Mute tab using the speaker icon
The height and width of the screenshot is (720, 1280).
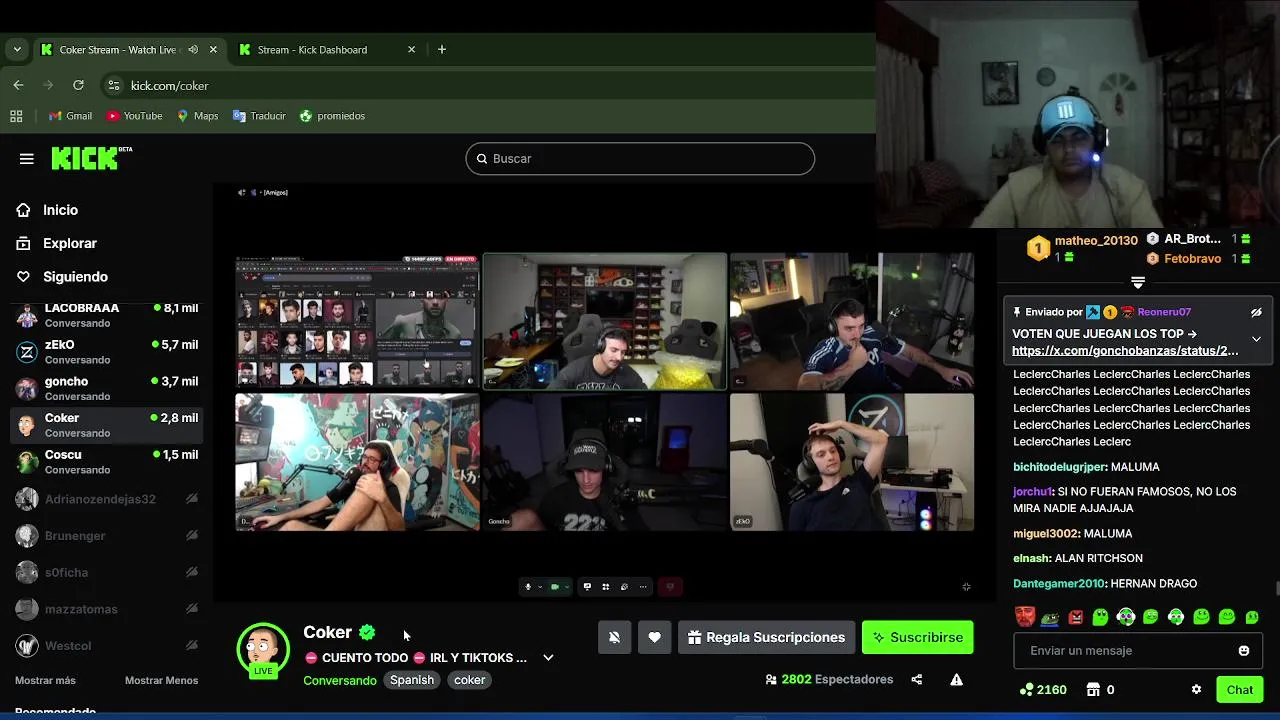coord(193,49)
